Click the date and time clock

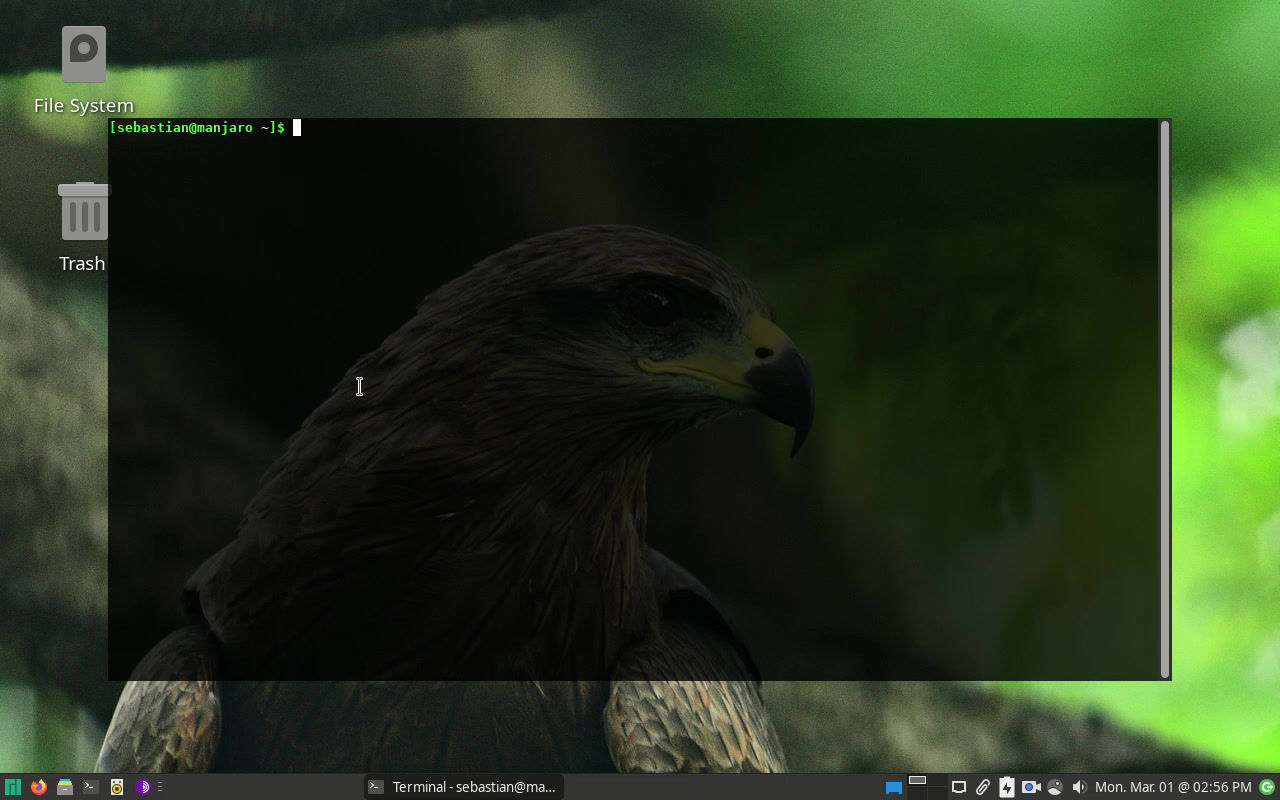click(1173, 787)
